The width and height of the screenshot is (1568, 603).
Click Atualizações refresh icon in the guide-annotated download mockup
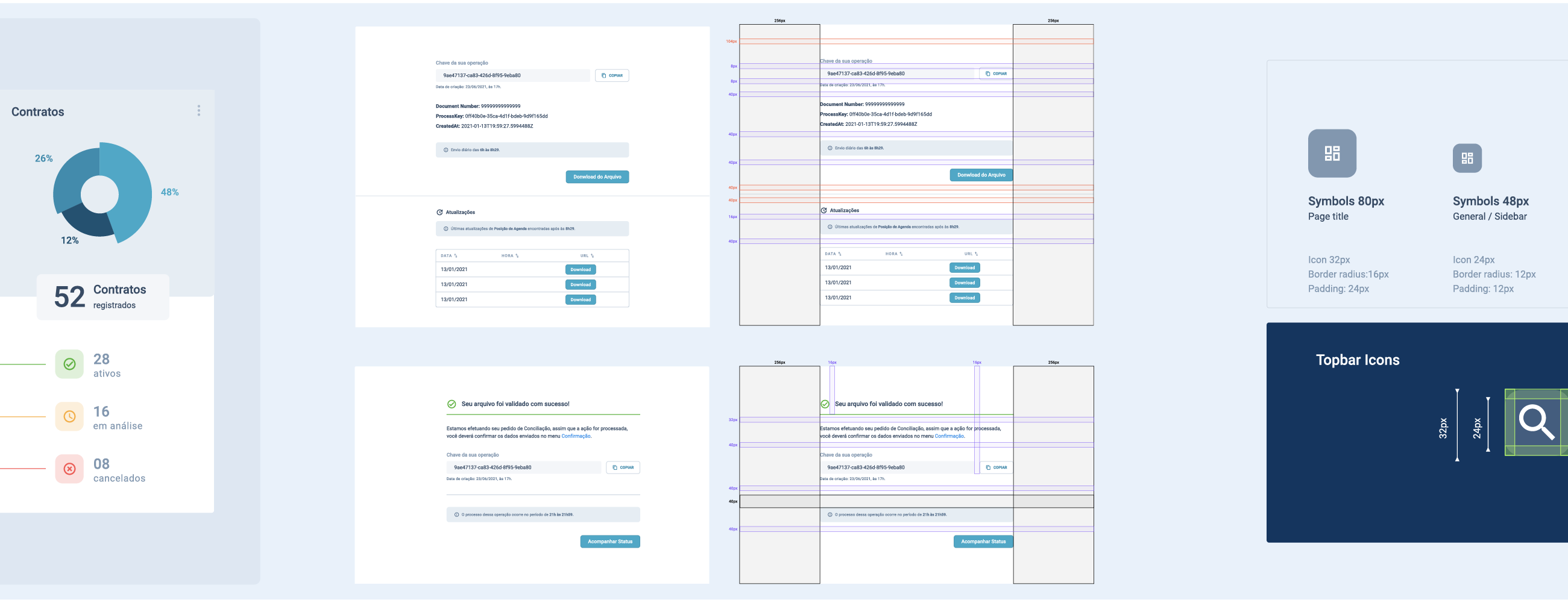[823, 210]
